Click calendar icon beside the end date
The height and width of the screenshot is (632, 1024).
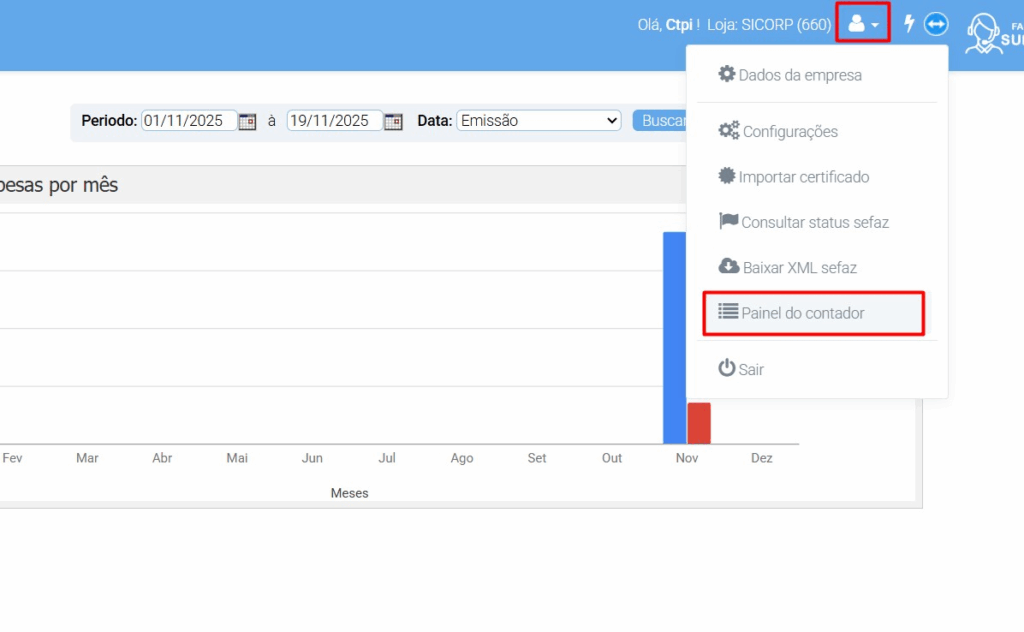click(x=393, y=121)
